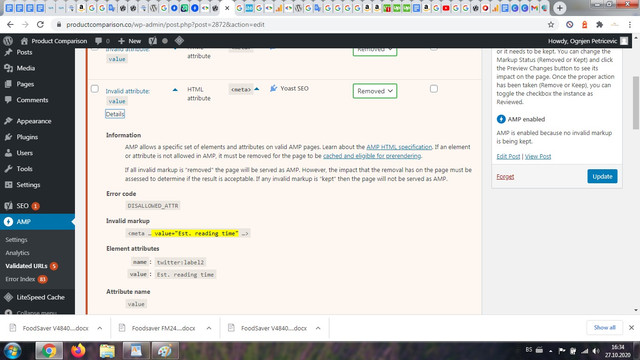Click the Update button
Image resolution: width=640 pixels, height=360 pixels.
pyautogui.click(x=602, y=176)
